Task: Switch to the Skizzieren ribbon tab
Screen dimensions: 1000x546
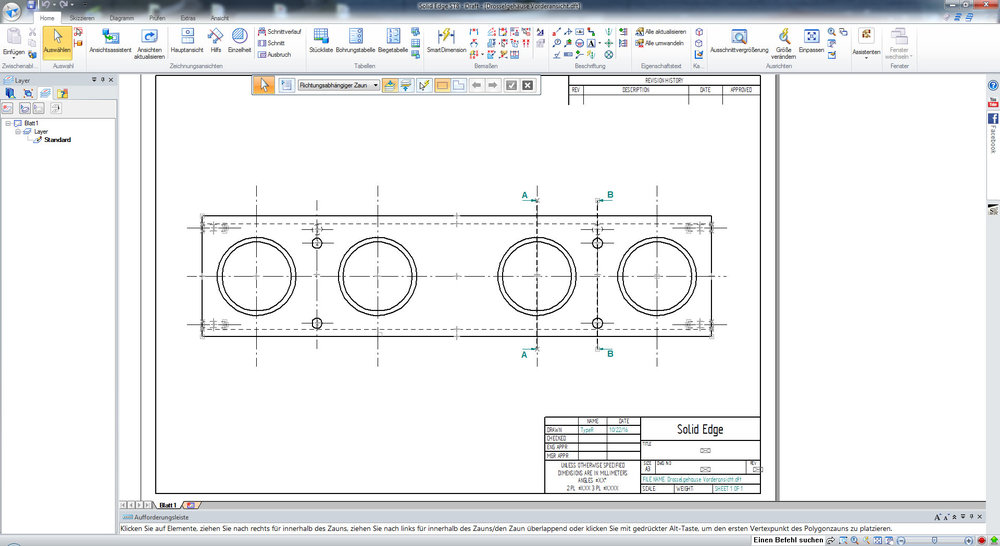Action: [x=83, y=18]
